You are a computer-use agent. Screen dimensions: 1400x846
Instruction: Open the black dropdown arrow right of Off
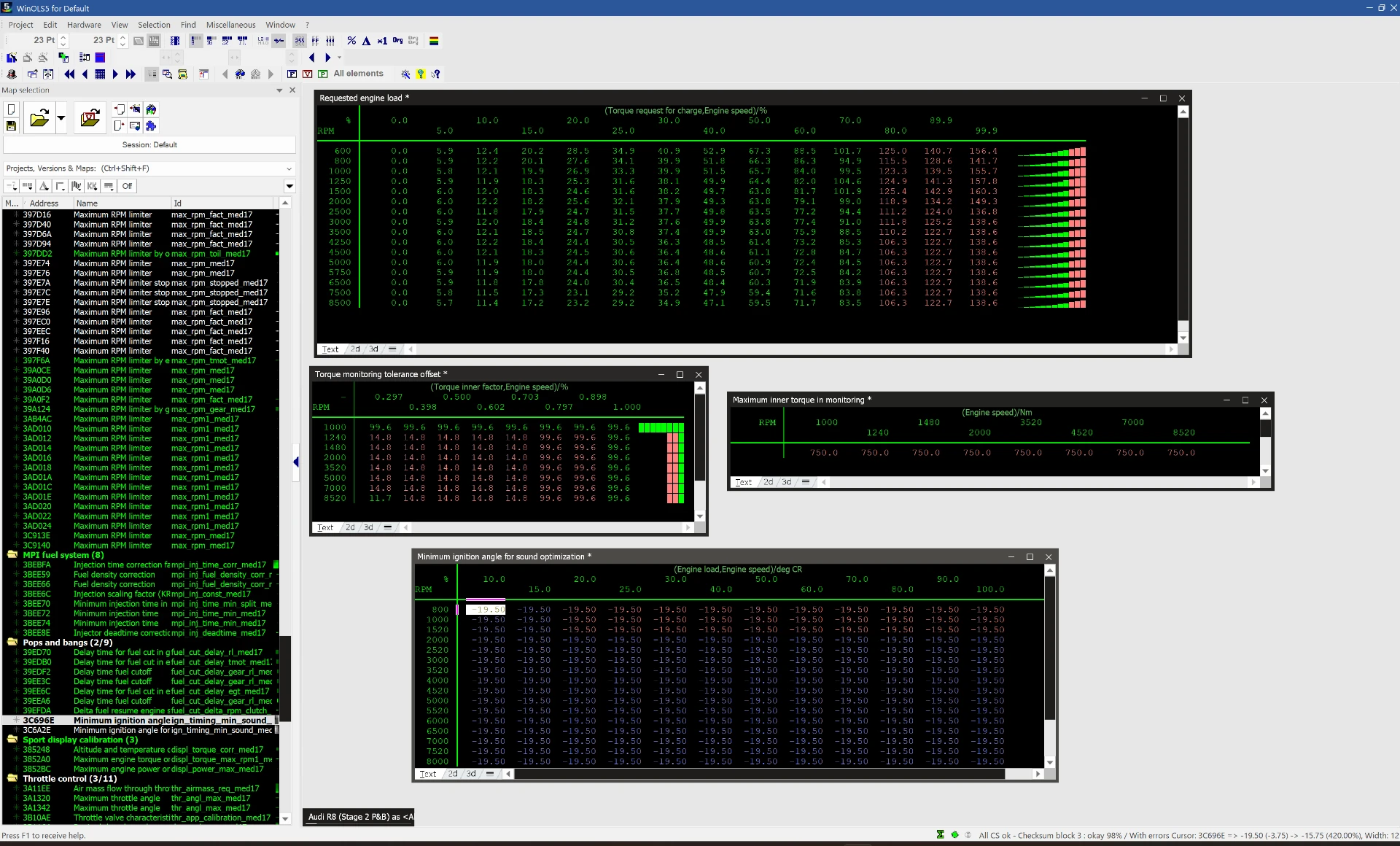click(x=289, y=186)
